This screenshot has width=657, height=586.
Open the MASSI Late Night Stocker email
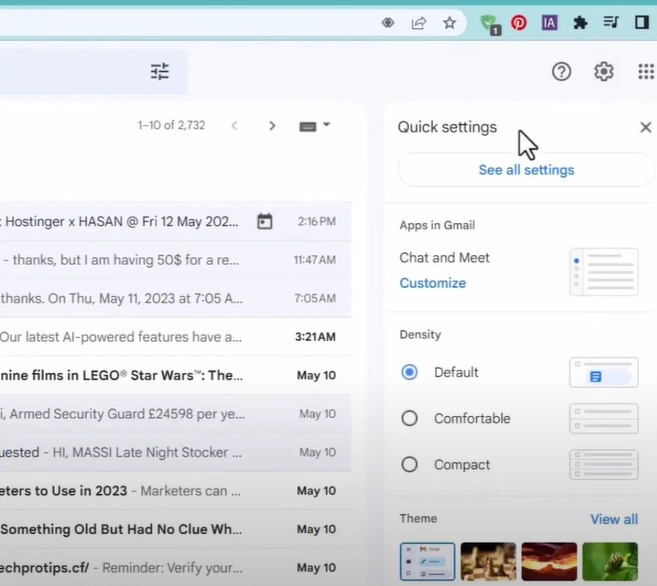(176, 452)
